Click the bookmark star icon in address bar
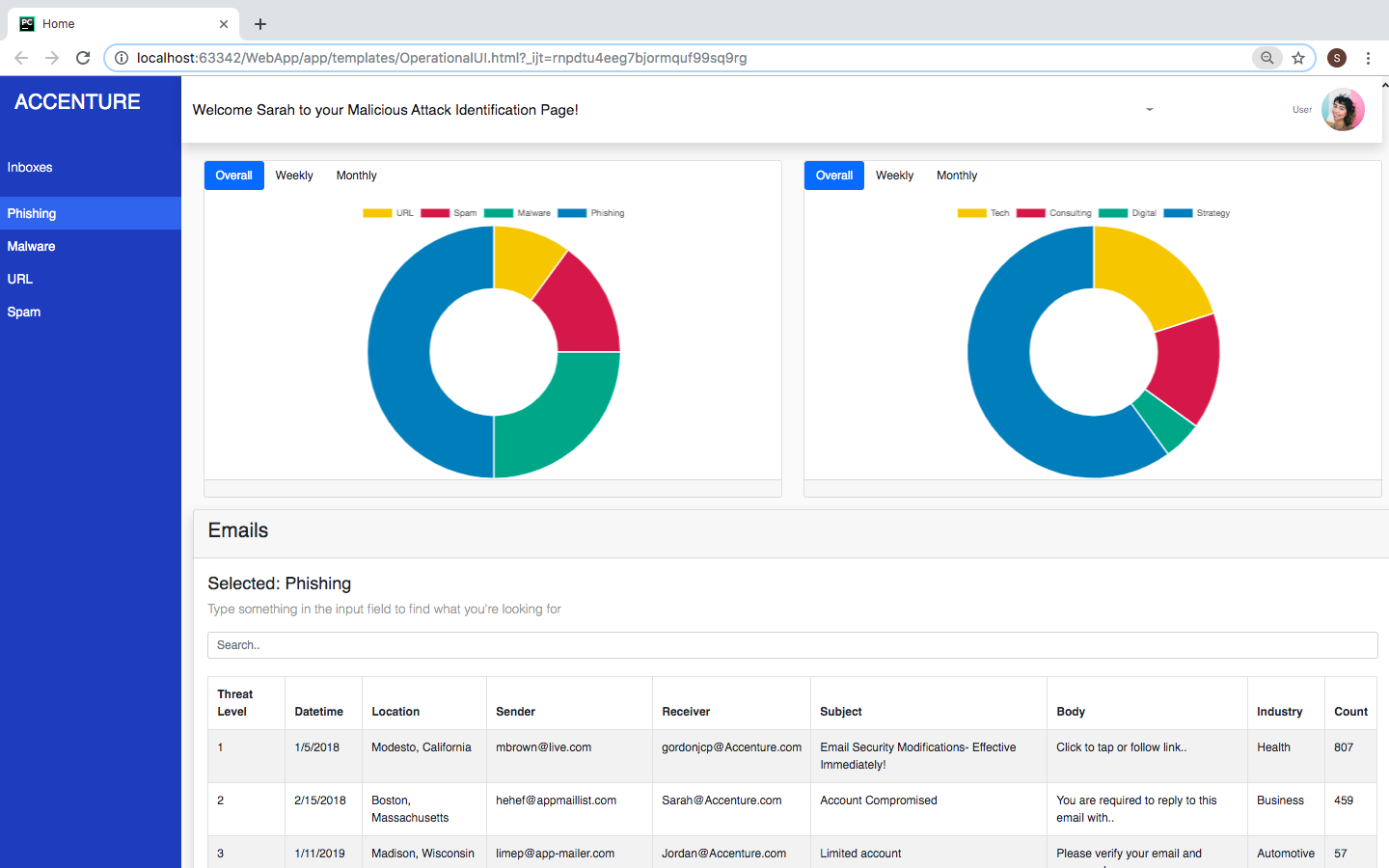This screenshot has width=1389, height=868. pos(1298,58)
